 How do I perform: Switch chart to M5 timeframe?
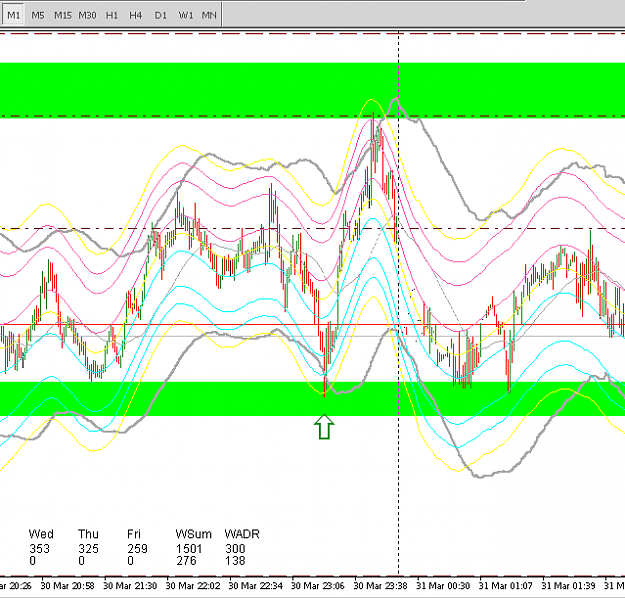point(38,16)
